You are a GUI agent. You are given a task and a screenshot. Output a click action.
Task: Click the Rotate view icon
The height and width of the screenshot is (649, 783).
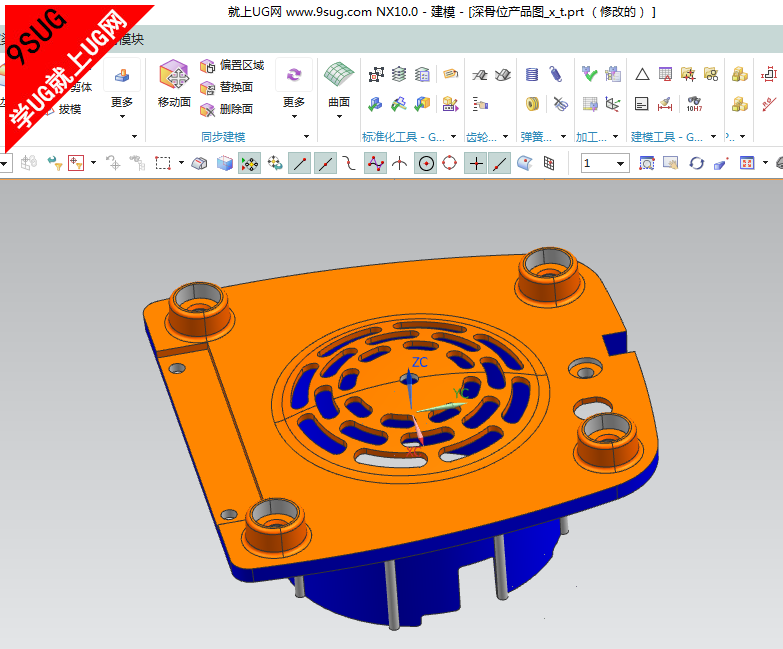tap(696, 163)
